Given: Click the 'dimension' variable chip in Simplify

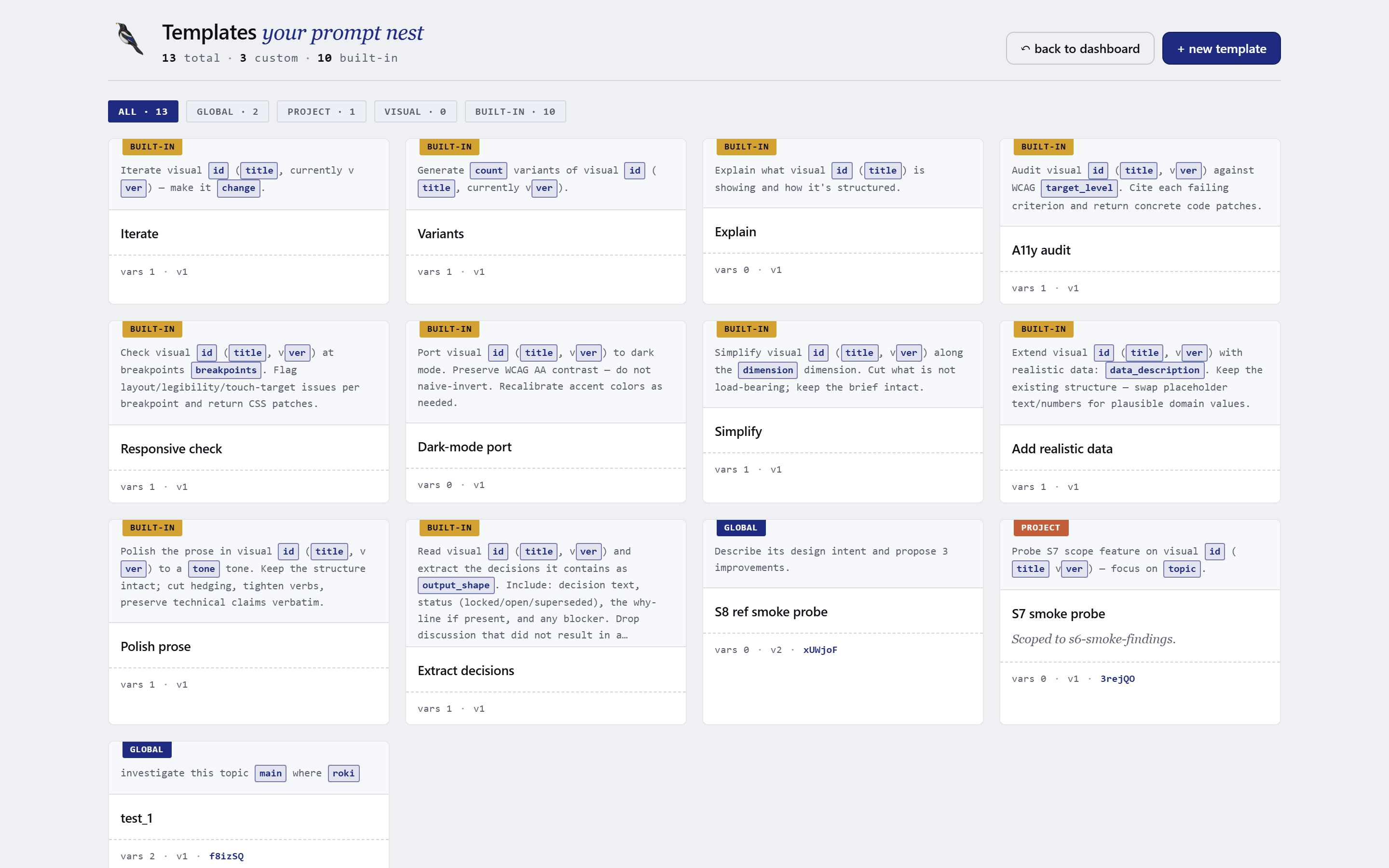Looking at the screenshot, I should click(x=767, y=370).
